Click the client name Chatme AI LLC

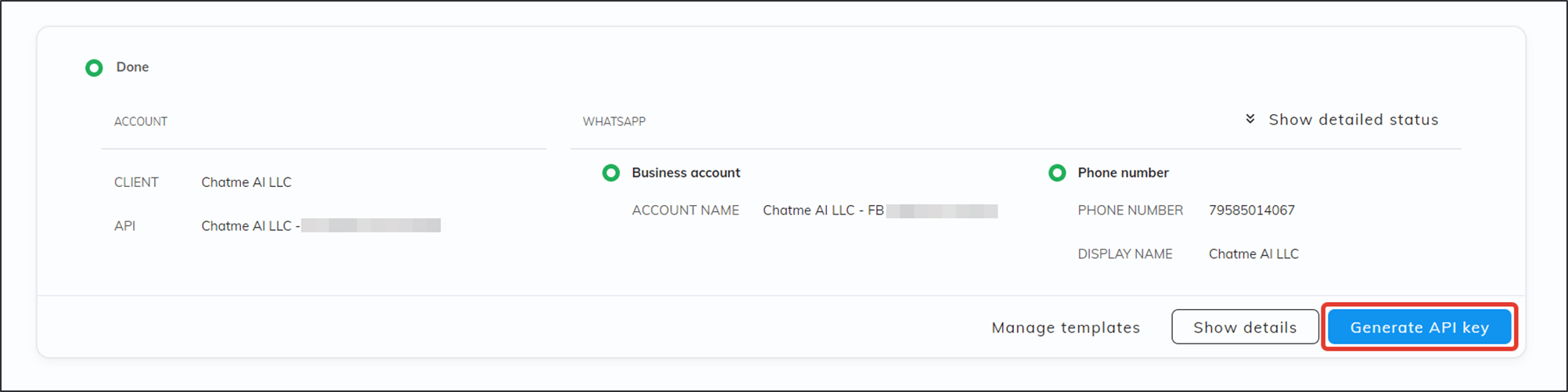tap(246, 182)
